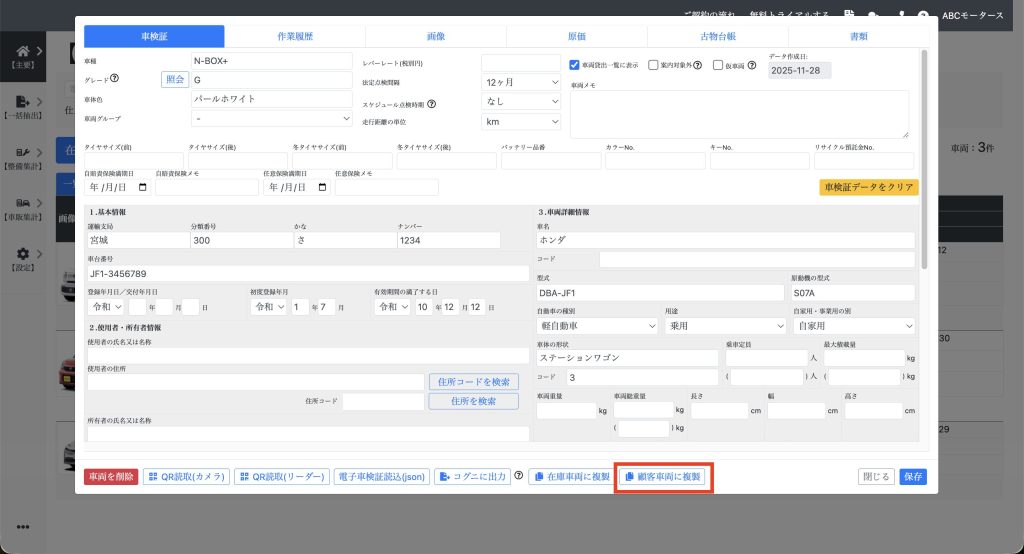Open the 法定点検間隔 dropdown showing 12ヶ月
The image size is (1024, 554).
[x=521, y=81]
